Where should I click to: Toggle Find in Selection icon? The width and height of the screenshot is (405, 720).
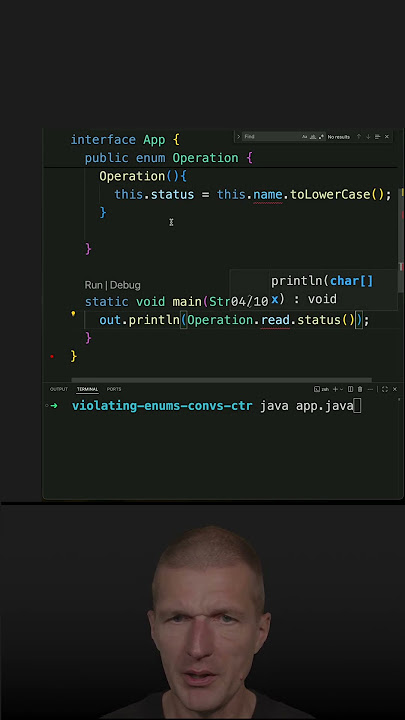[377, 137]
